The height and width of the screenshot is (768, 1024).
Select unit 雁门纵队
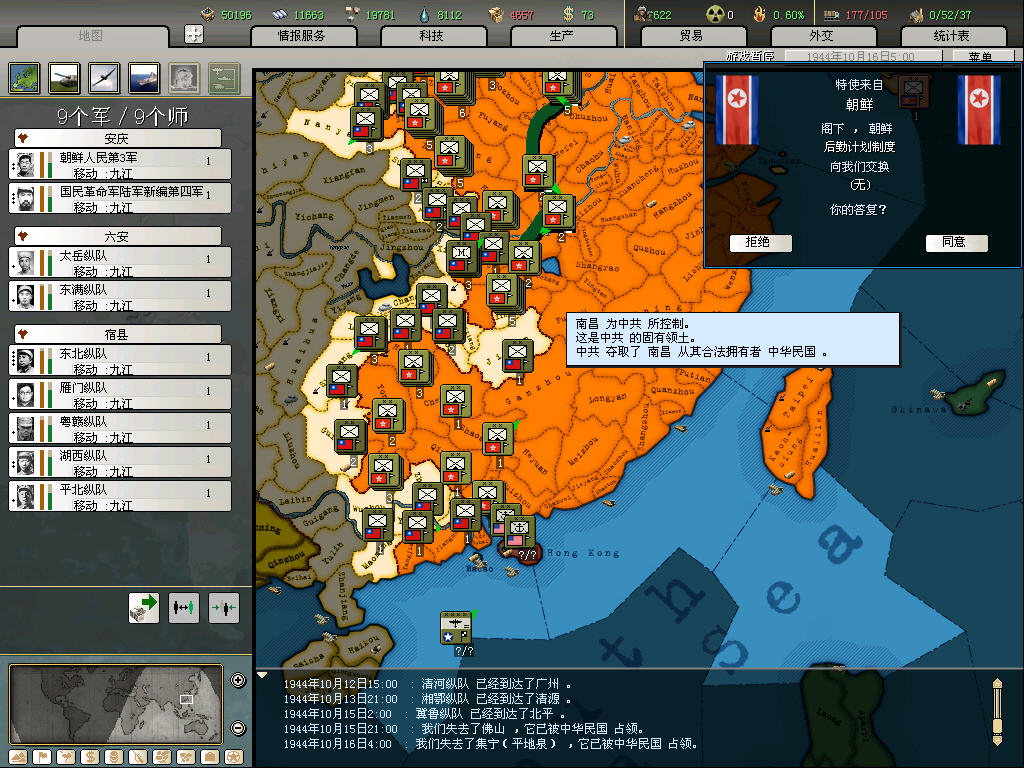[120, 394]
